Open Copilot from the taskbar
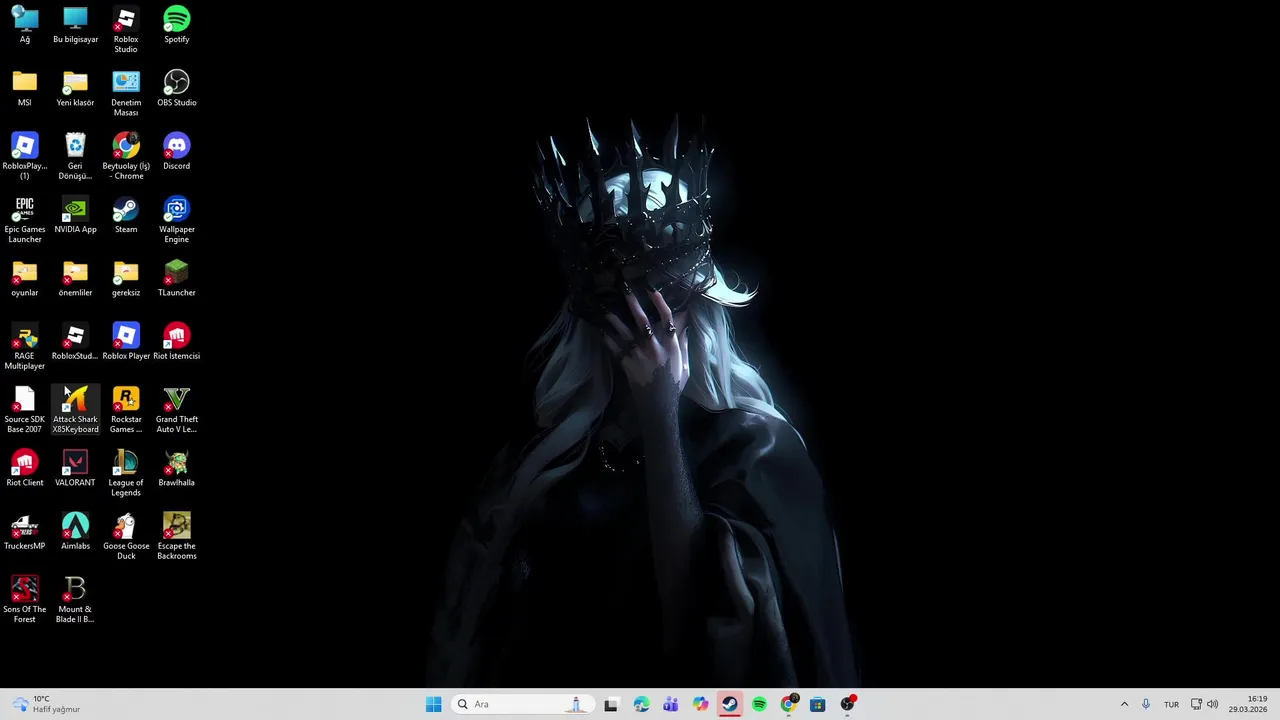 pos(700,704)
